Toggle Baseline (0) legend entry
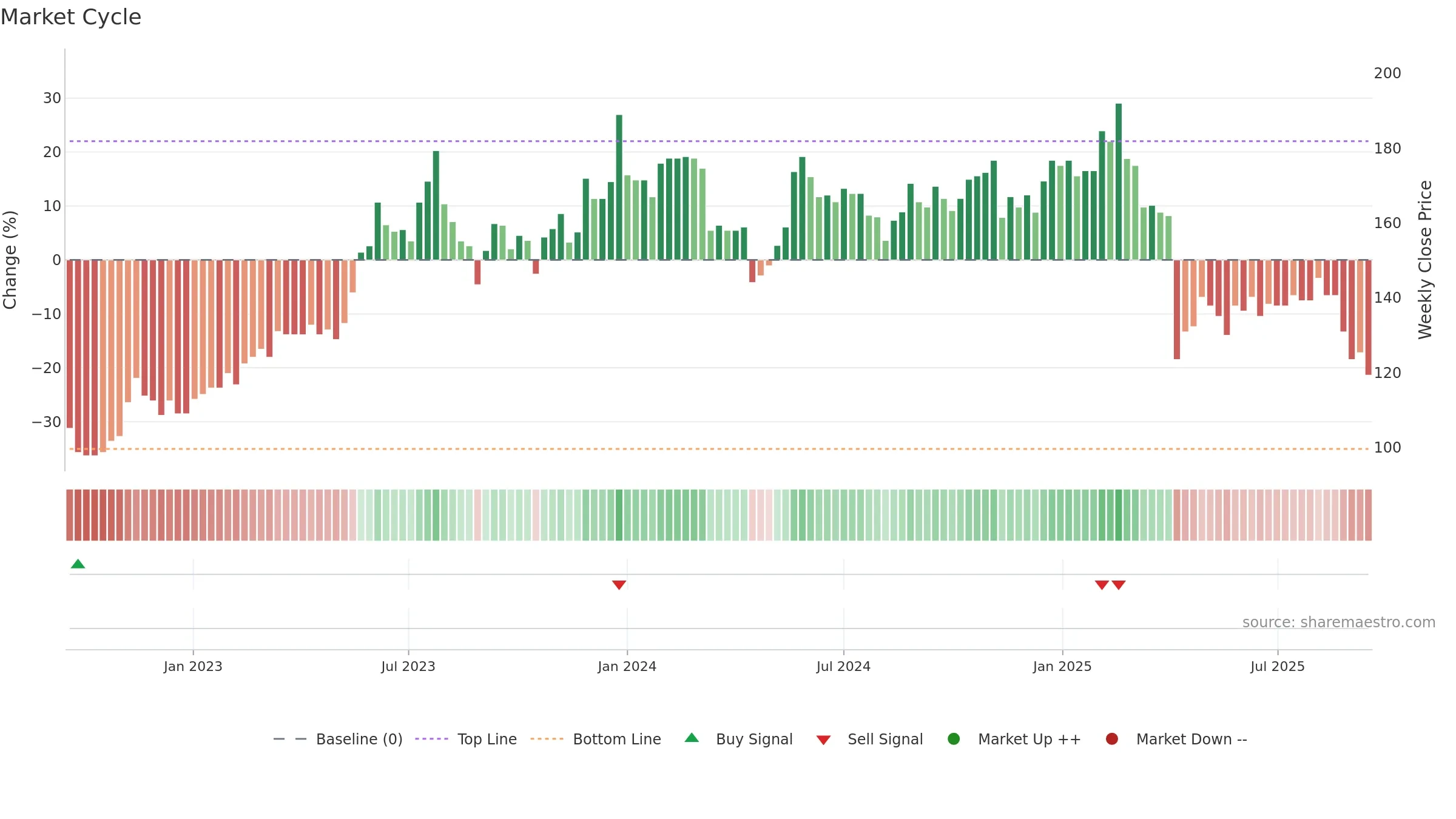 pos(338,739)
